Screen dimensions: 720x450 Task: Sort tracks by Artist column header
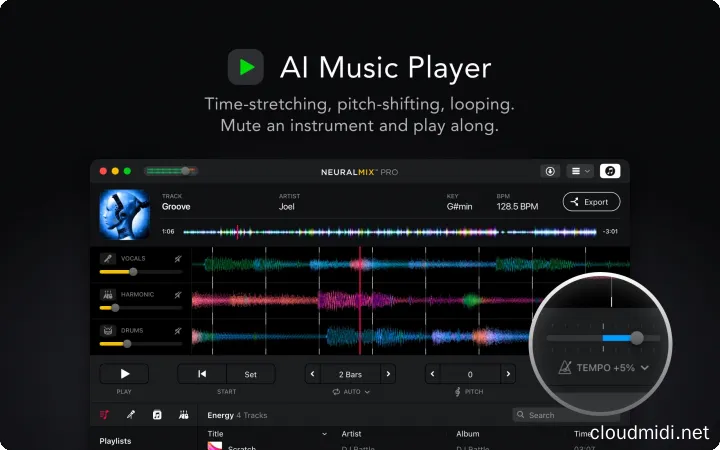351,434
